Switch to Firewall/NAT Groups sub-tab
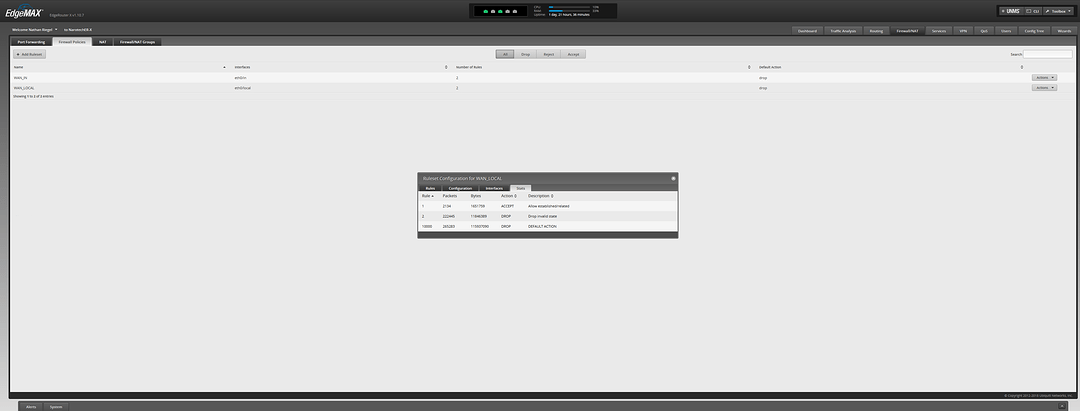The image size is (1080, 411). pyautogui.click(x=138, y=42)
